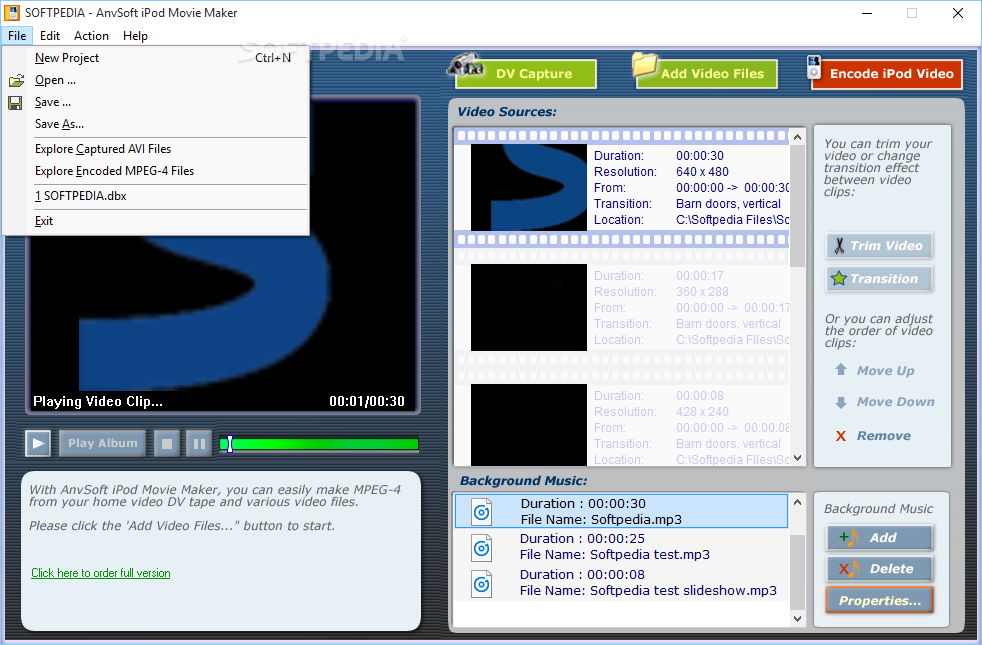
Task: Open the File menu
Action: click(x=17, y=36)
